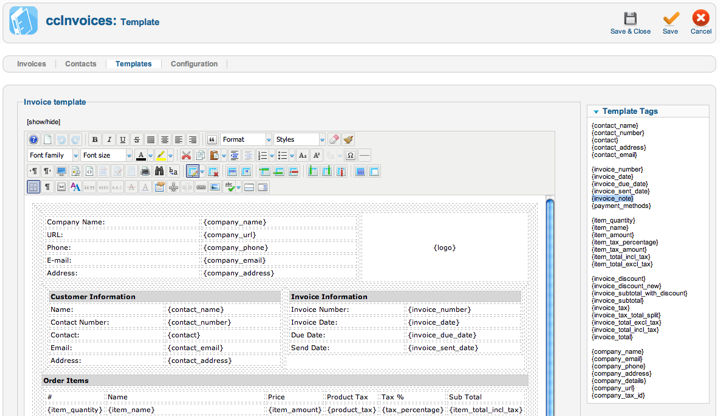Image resolution: width=720 pixels, height=416 pixels.
Task: Toggle strikethrough formatting button
Action: (137, 140)
